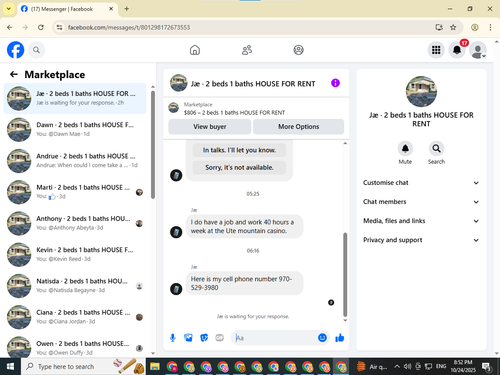The image size is (500, 375).
Task: Open the emoji picker in message box
Action: click(322, 338)
